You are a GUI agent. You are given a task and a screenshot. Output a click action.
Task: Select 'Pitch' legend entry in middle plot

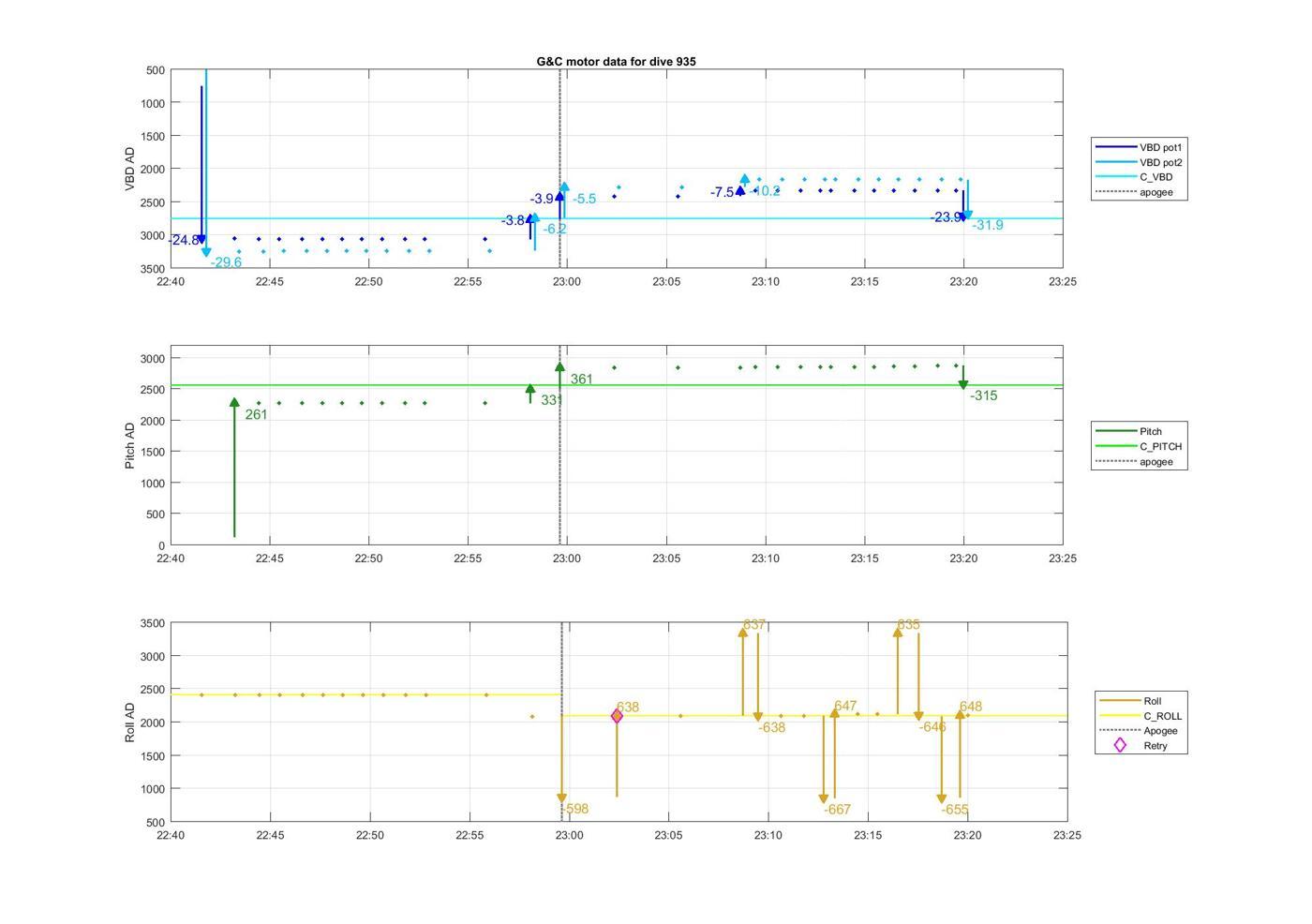tap(1129, 431)
